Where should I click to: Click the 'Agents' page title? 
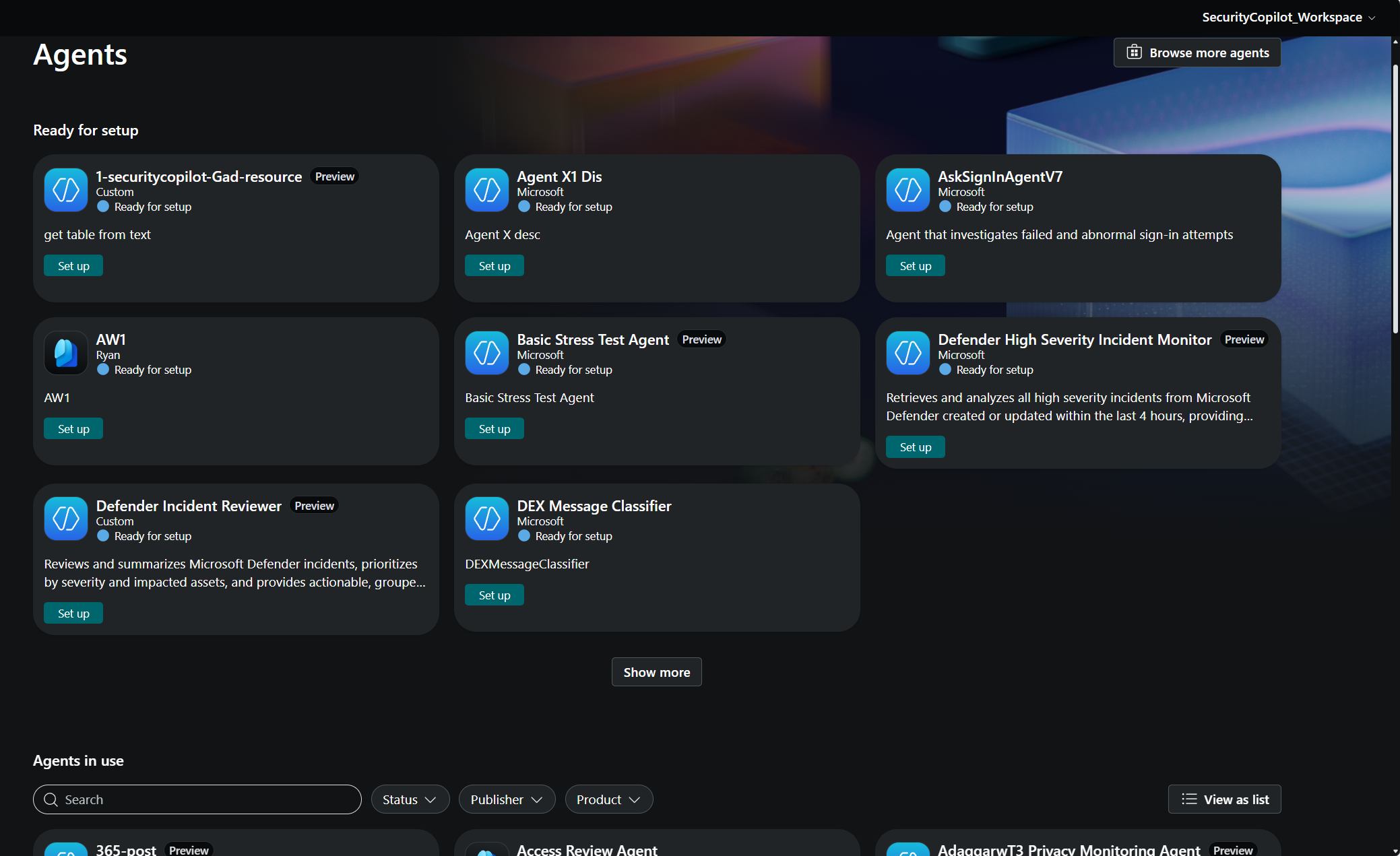[x=80, y=55]
